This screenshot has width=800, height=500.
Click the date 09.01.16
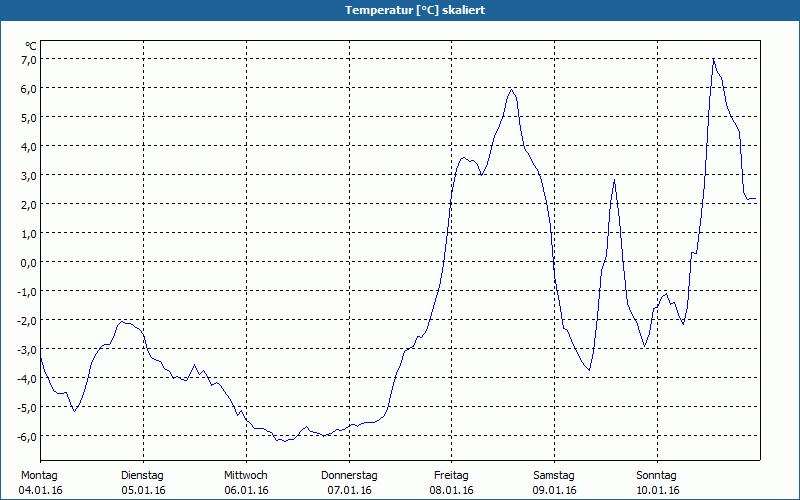click(x=555, y=490)
